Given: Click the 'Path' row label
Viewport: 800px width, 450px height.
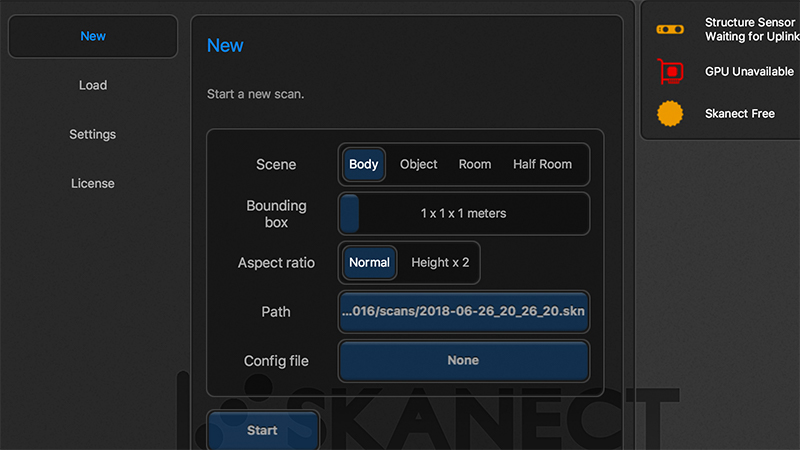Looking at the screenshot, I should (276, 312).
